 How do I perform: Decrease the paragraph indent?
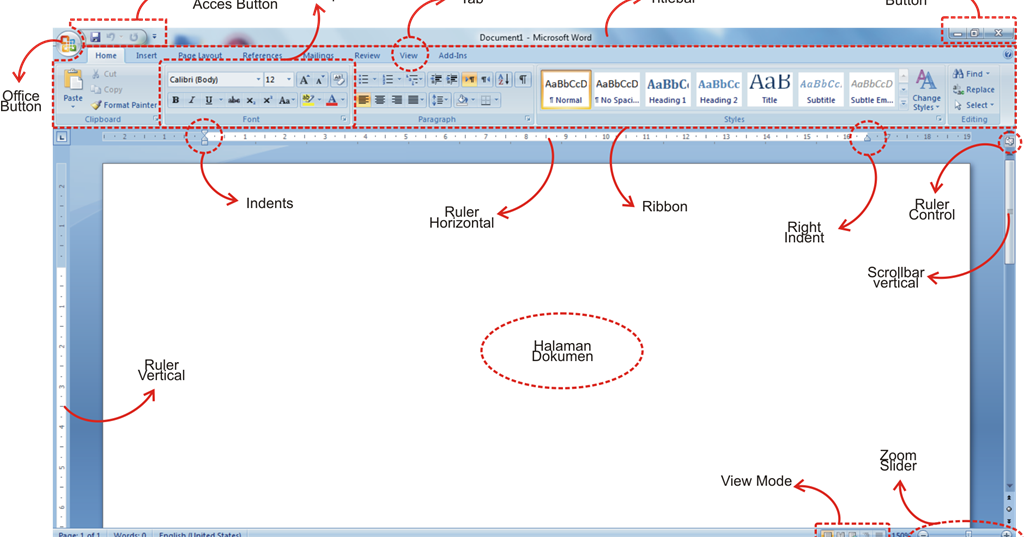tap(436, 80)
